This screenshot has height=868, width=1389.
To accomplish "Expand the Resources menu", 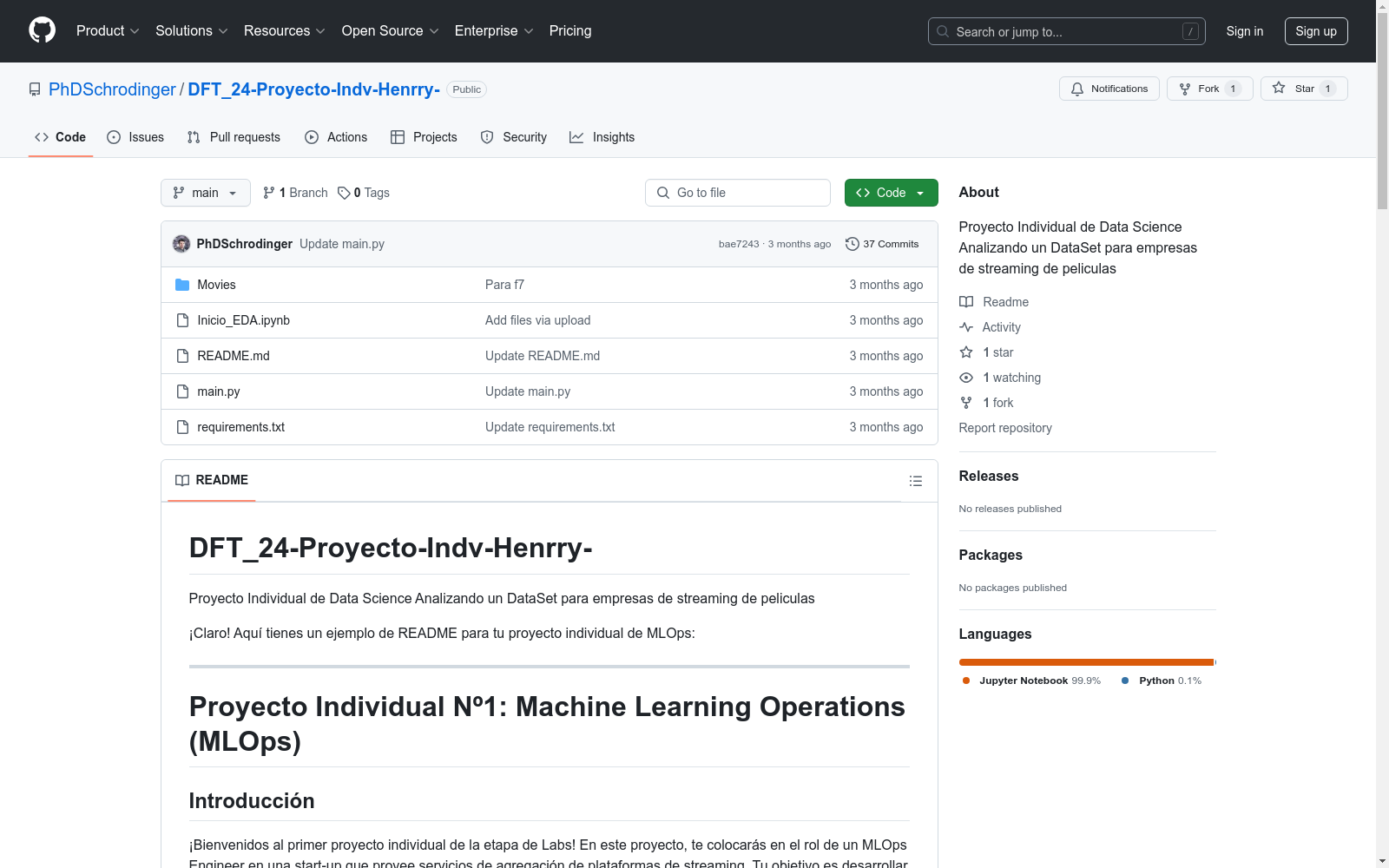I will 285,30.
